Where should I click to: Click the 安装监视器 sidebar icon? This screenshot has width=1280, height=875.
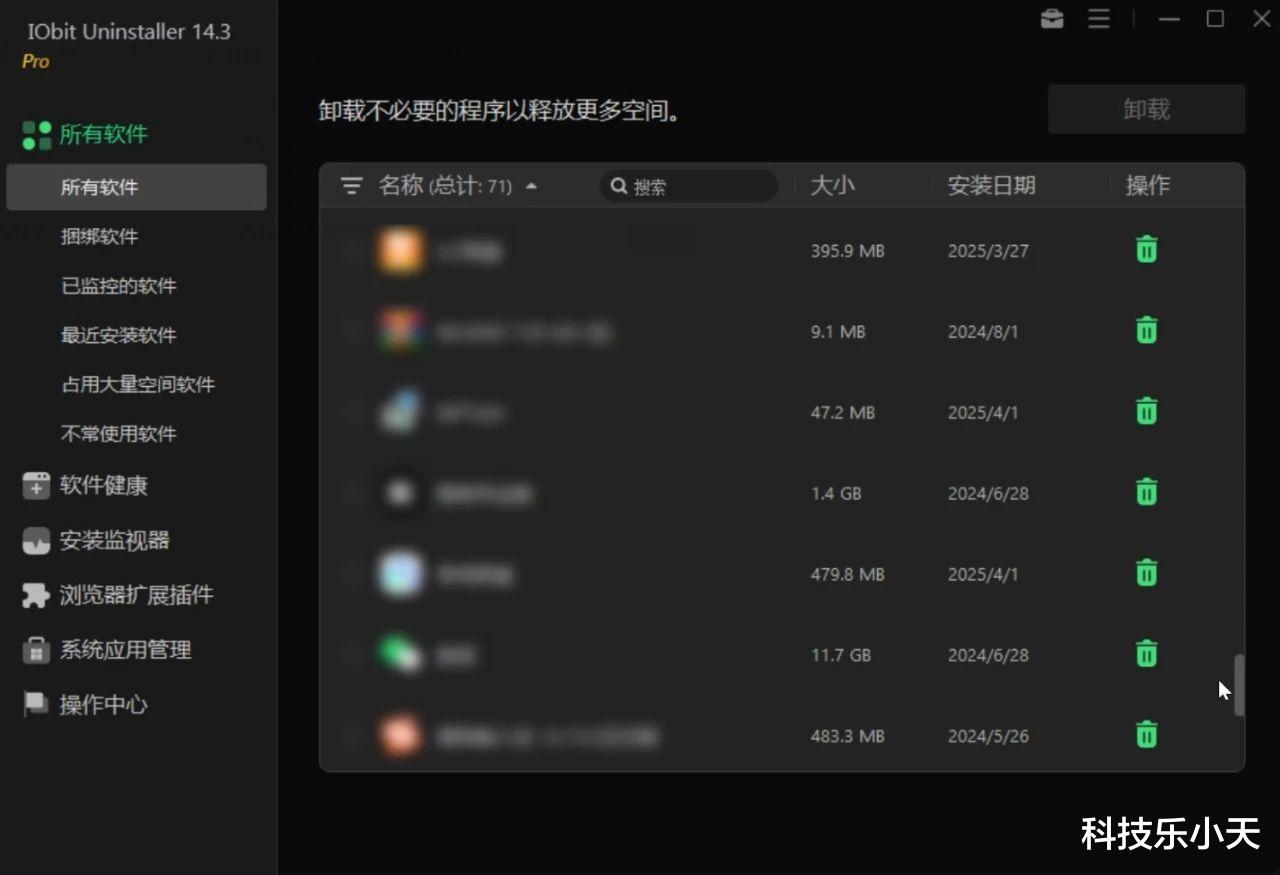click(x=36, y=541)
